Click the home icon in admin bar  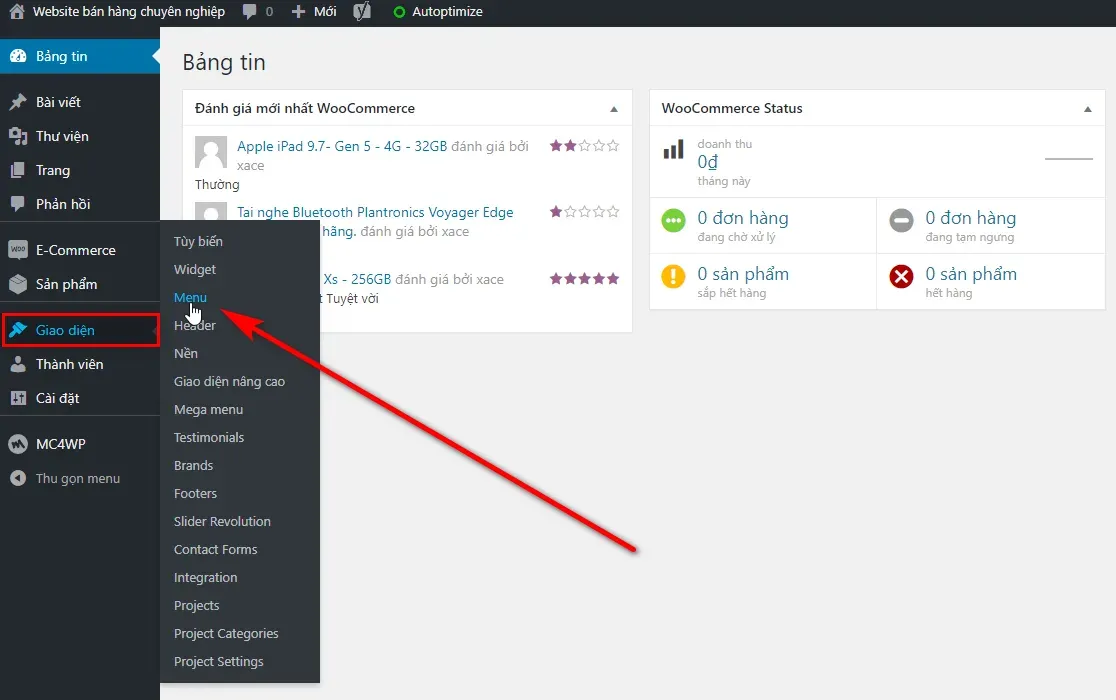(17, 12)
